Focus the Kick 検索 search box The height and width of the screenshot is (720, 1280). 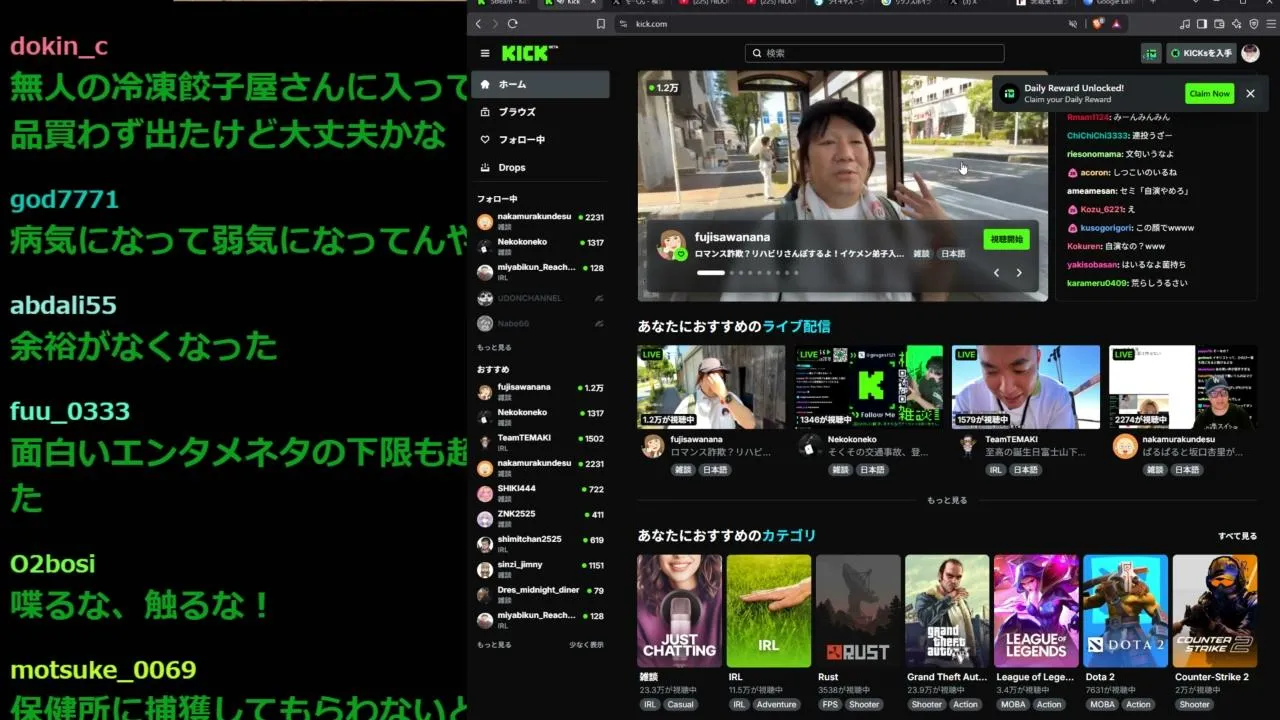tap(875, 53)
